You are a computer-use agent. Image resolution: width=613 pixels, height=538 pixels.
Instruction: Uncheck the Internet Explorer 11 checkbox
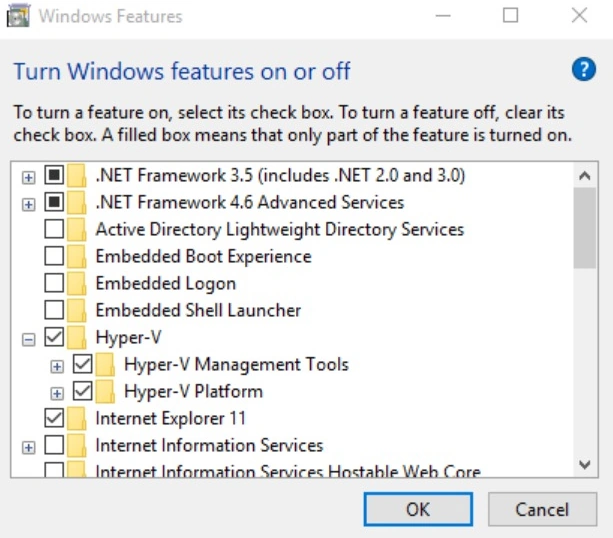tap(54, 418)
